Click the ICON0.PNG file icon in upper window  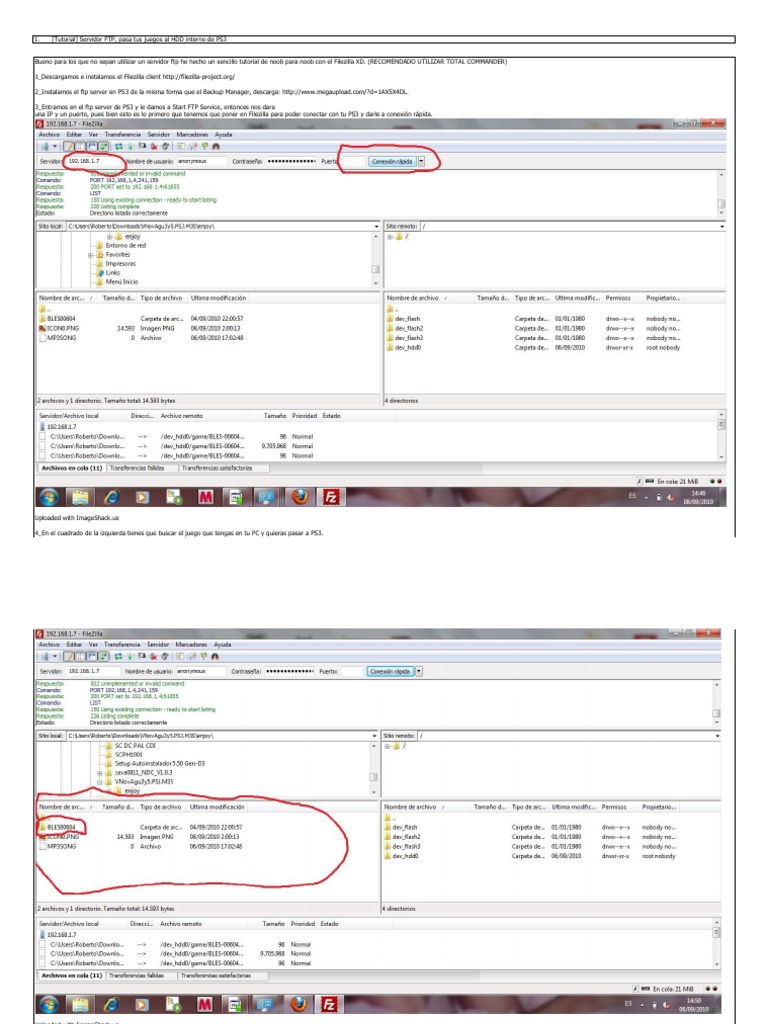43,328
